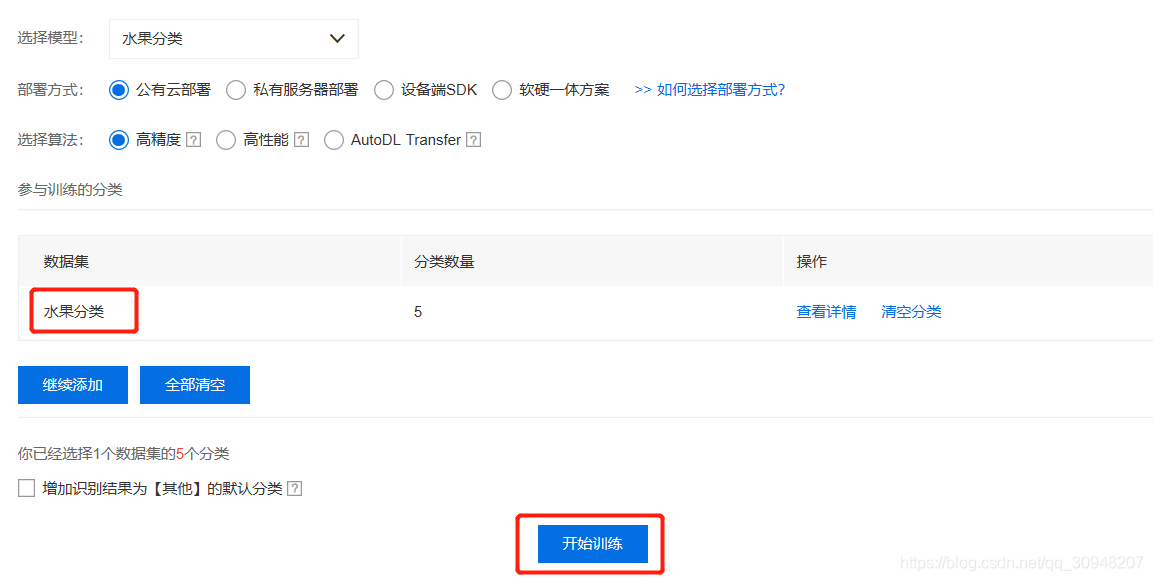Choose the 高性能 algorithm
Screen dimensions: 1153x581
click(x=226, y=139)
